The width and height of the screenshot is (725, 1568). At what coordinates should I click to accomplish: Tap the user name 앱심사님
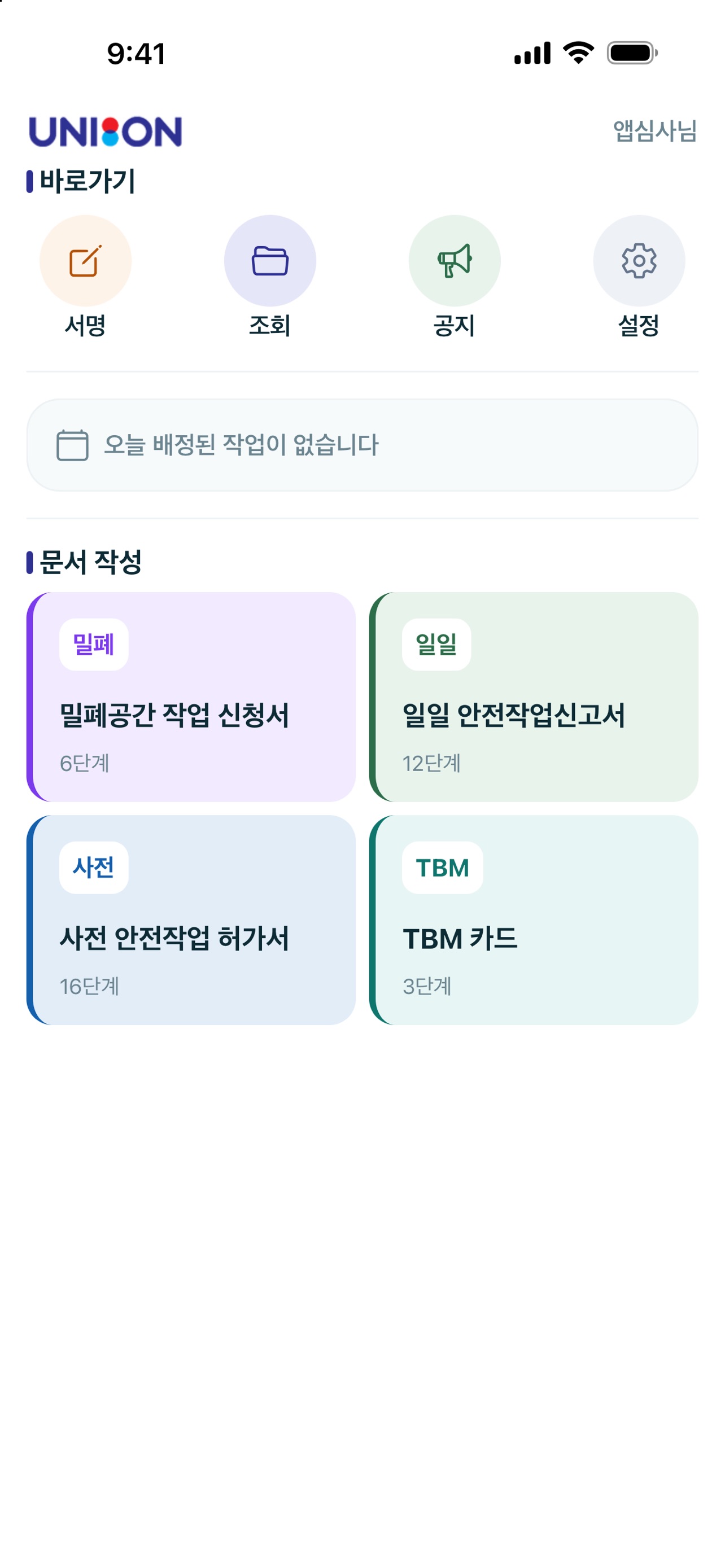click(x=654, y=131)
